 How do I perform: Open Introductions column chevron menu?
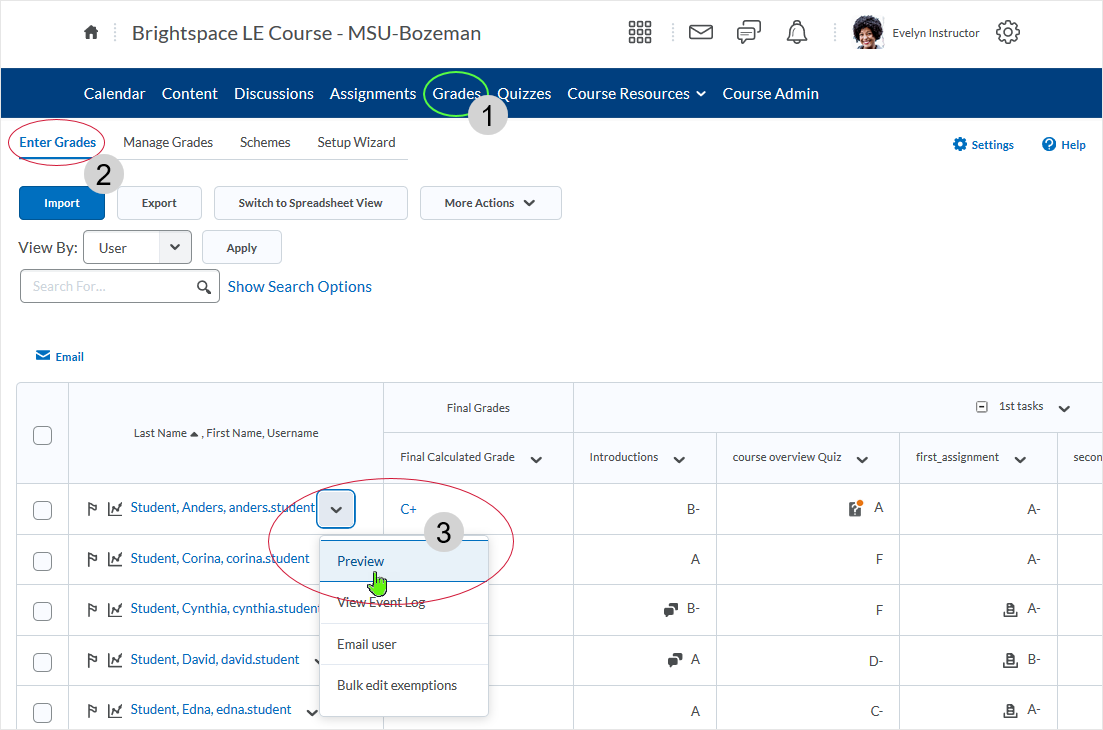[679, 459]
